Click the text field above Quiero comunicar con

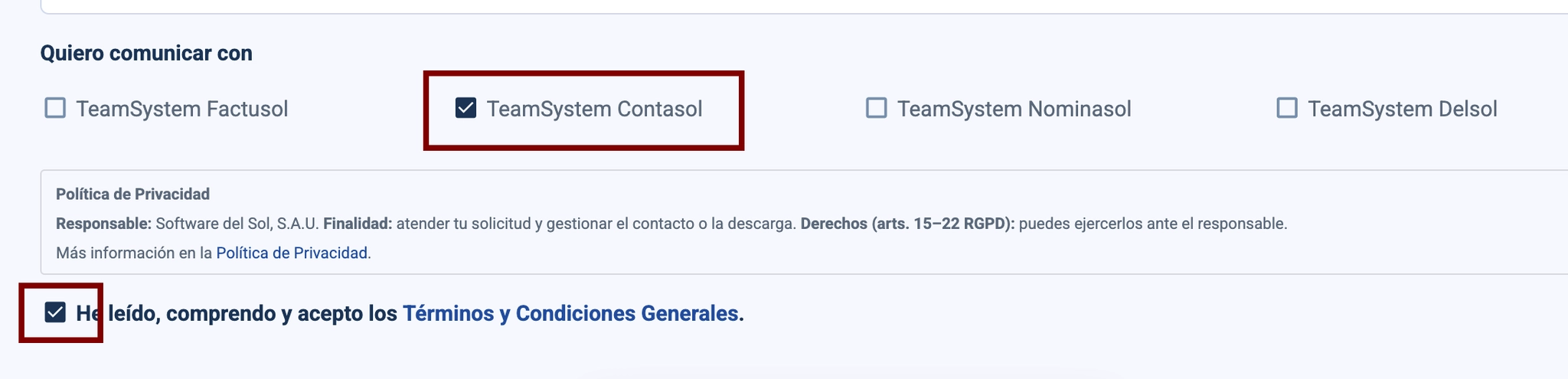tap(804, 6)
